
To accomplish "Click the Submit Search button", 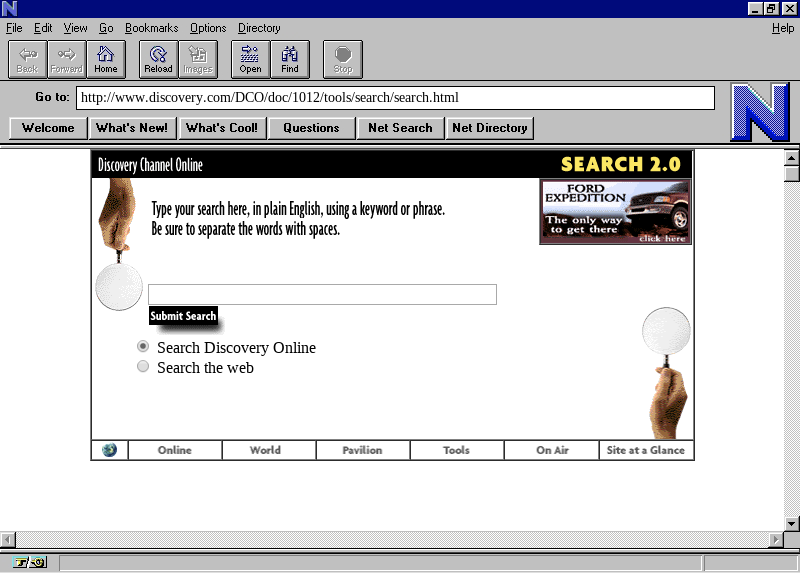I will click(x=183, y=316).
